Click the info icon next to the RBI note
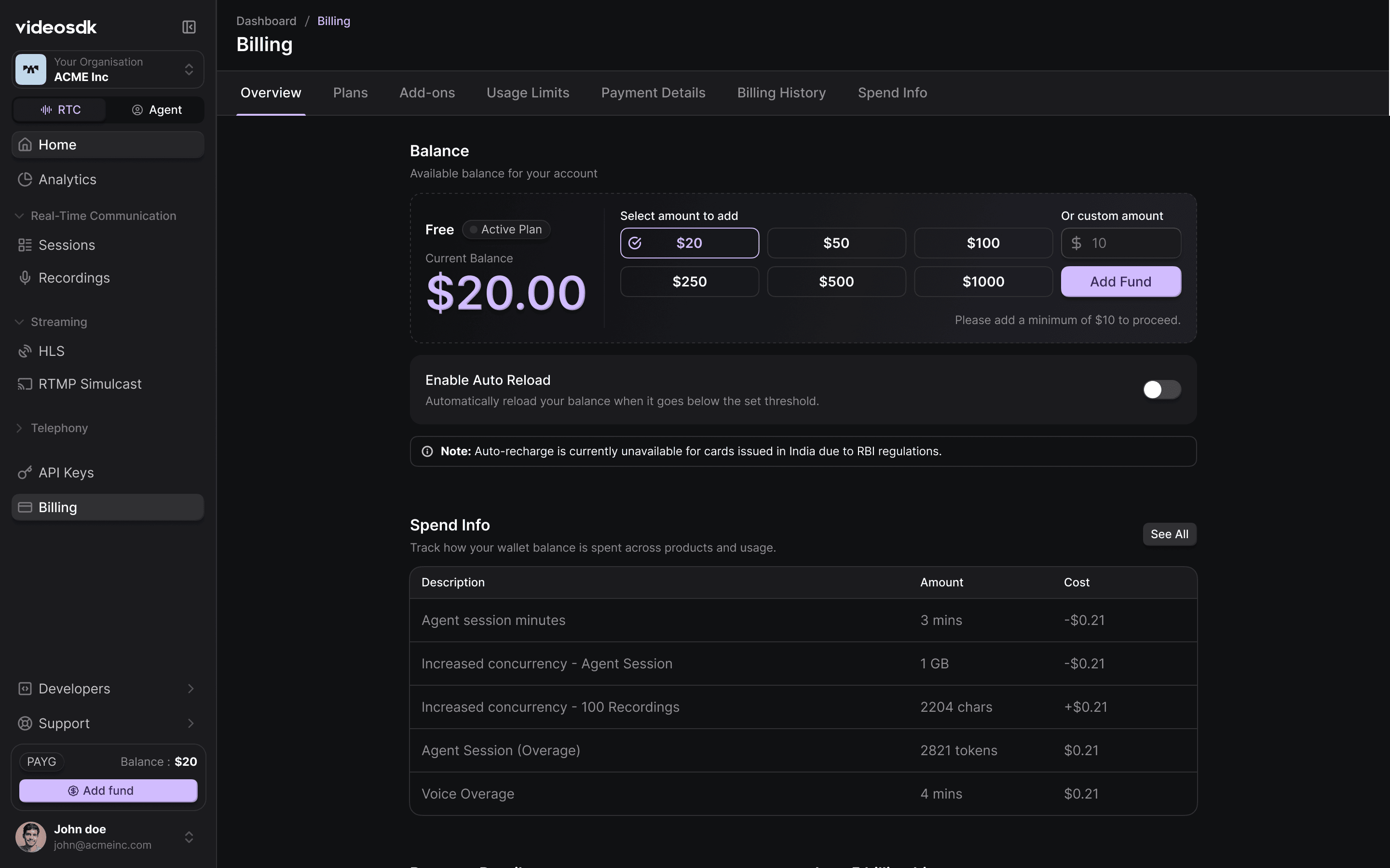The width and height of the screenshot is (1390, 868). (427, 451)
